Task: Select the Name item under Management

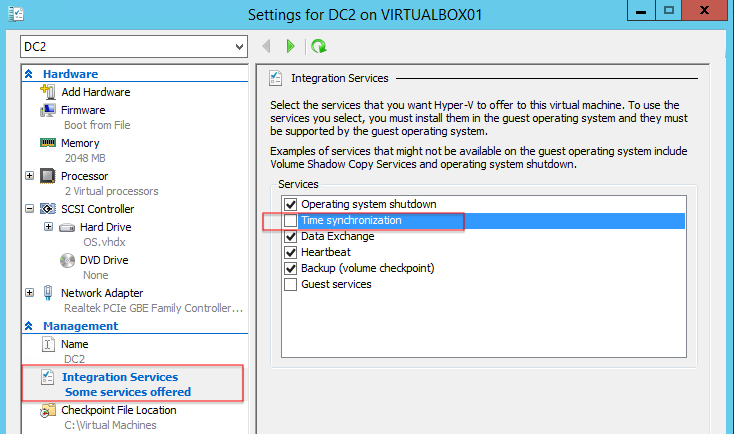Action: coord(75,344)
